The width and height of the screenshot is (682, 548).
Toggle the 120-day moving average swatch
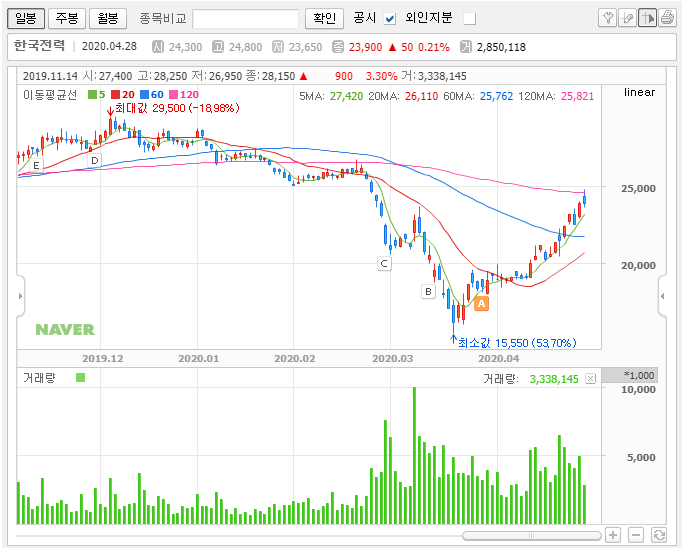point(174,94)
